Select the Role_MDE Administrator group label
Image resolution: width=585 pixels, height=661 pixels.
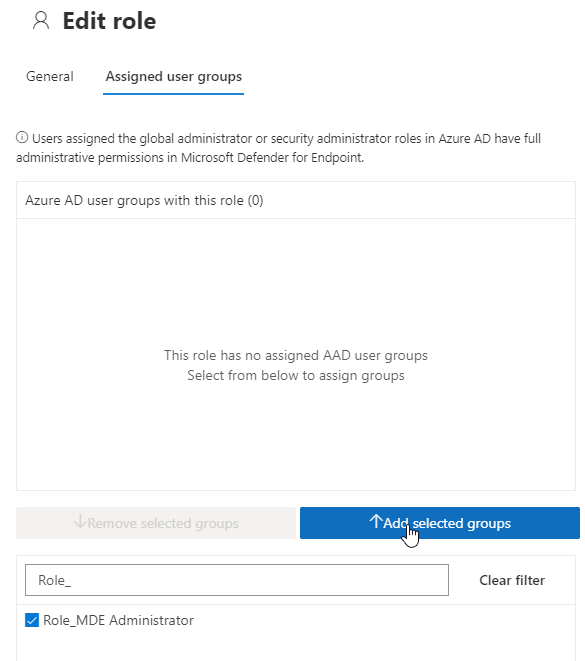tap(118, 620)
